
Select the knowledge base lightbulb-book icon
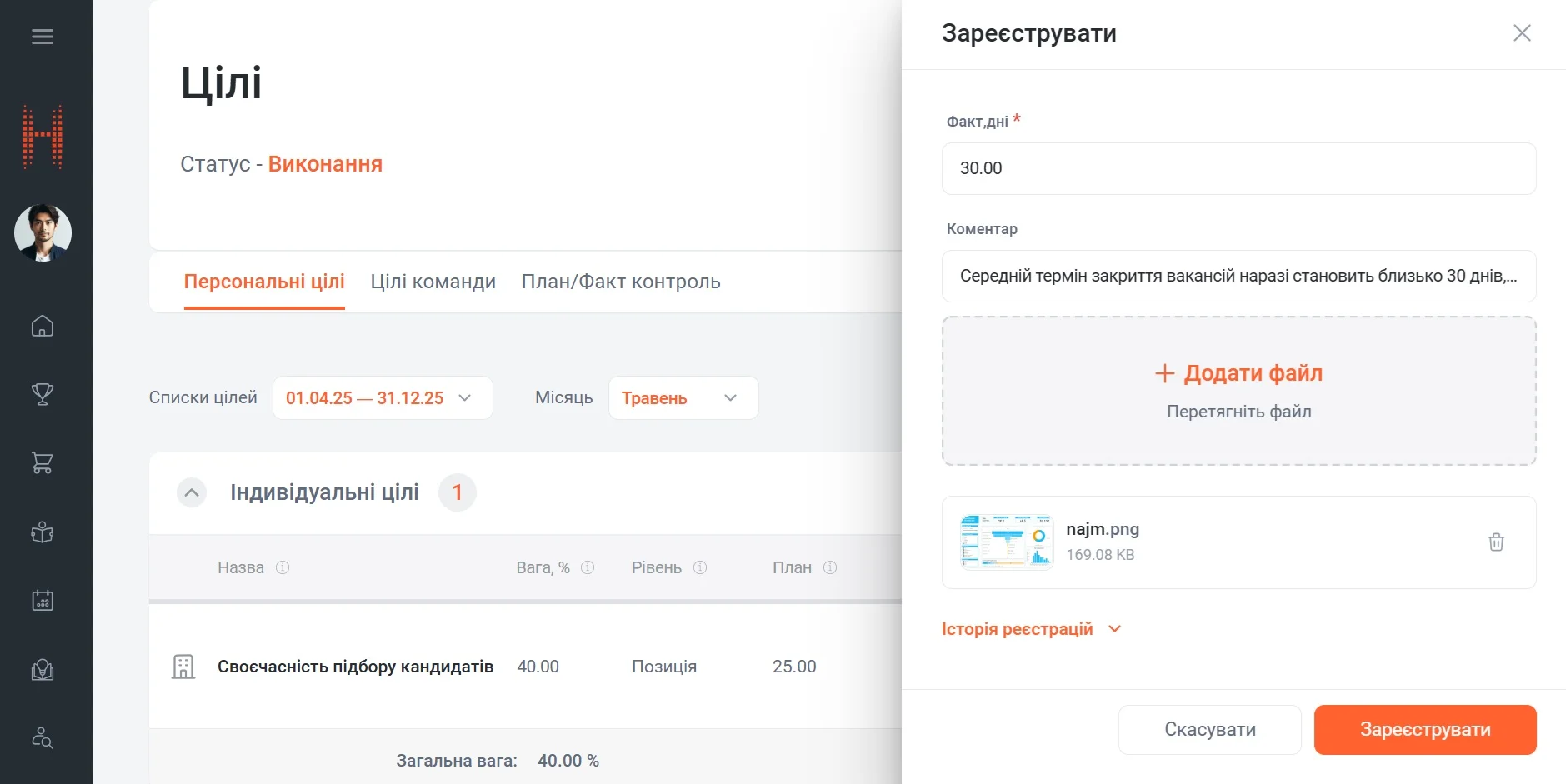42,669
